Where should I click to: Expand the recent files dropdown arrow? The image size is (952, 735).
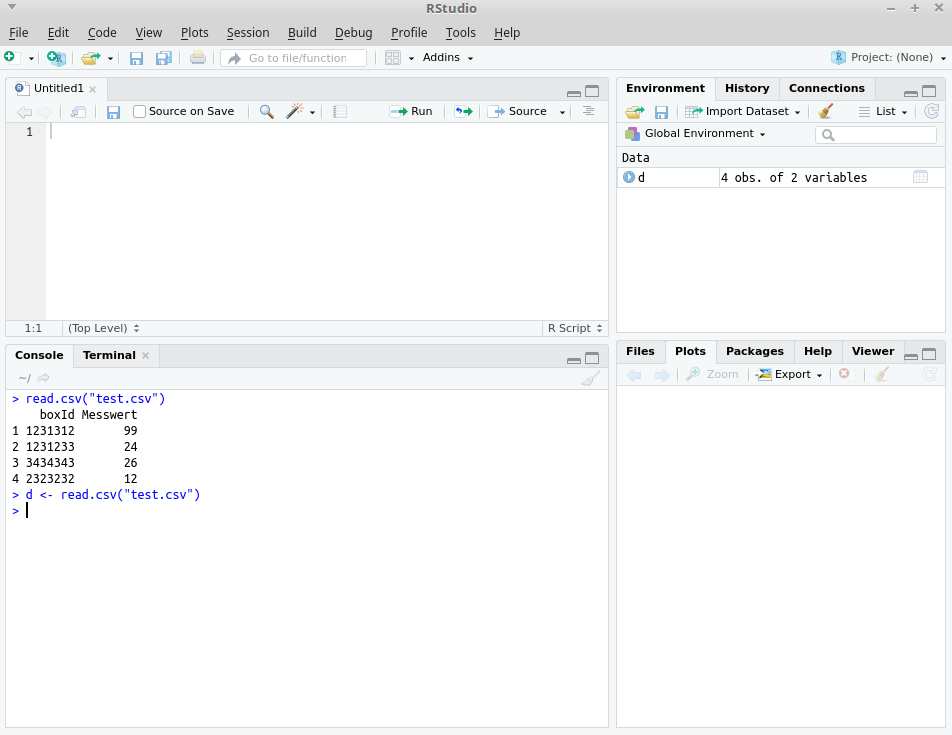[x=110, y=59]
